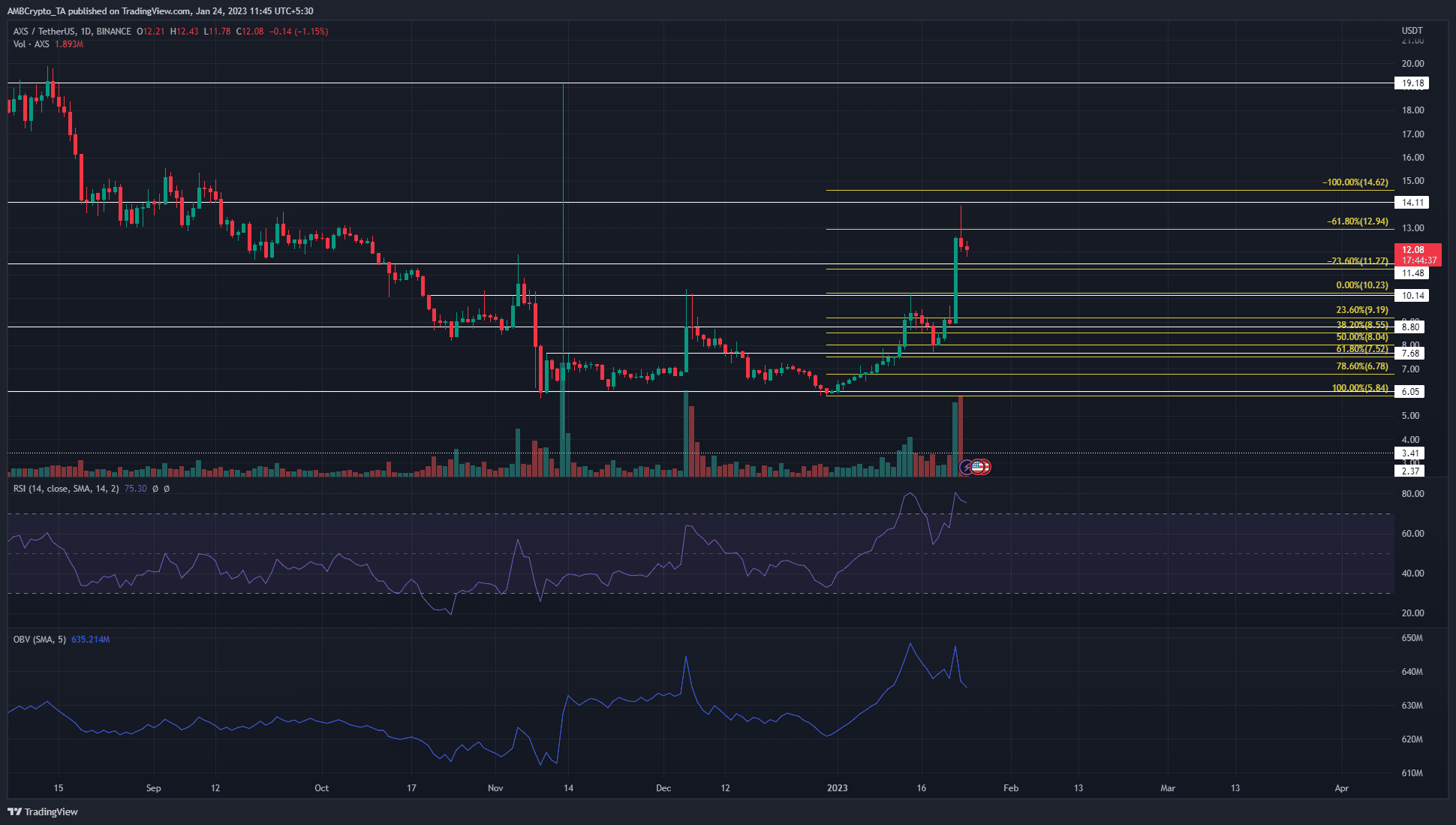Click the Mar date on time axis
Viewport: 1456px width, 825px height.
1168,788
